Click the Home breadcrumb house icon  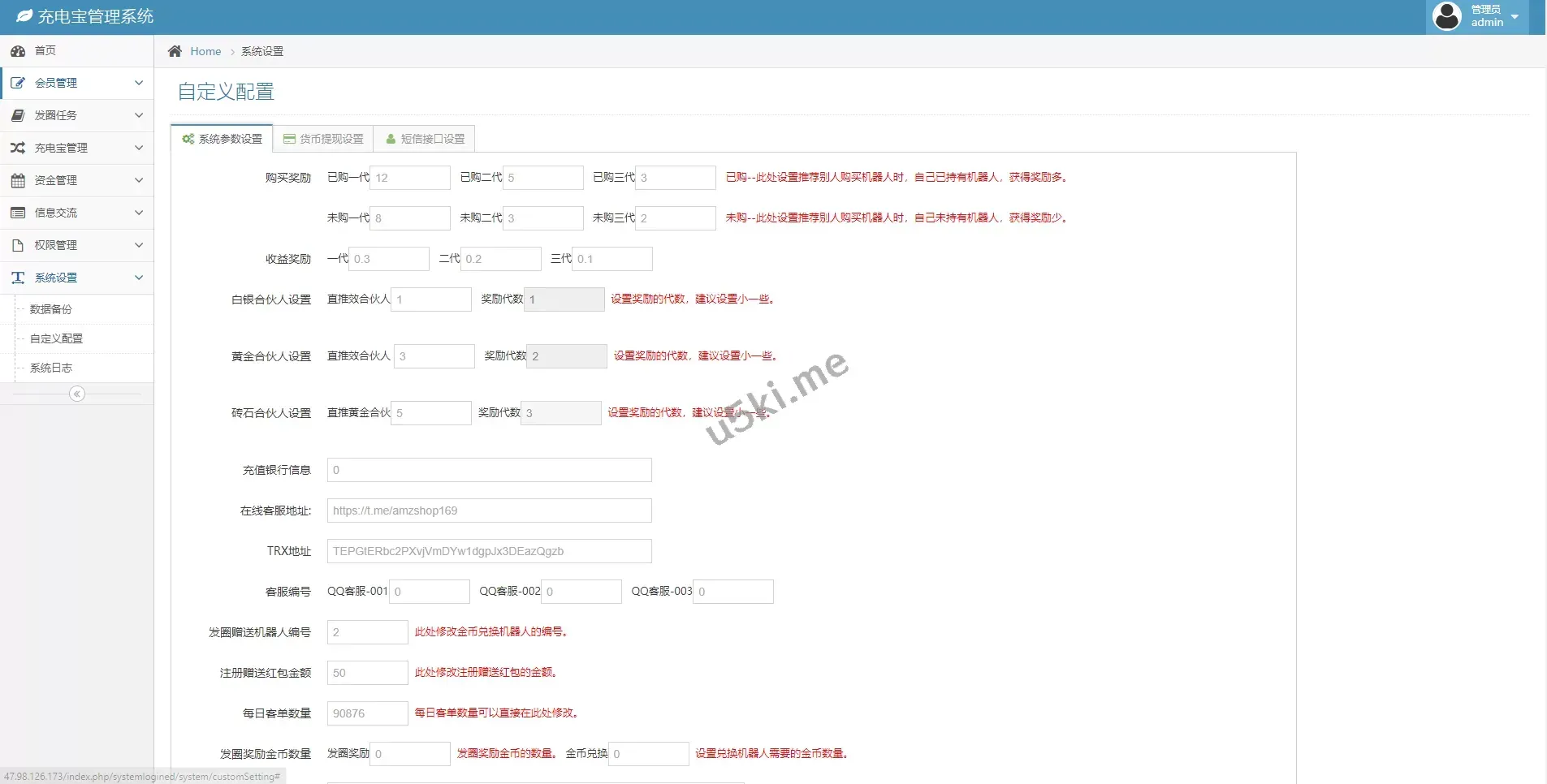pyautogui.click(x=175, y=50)
